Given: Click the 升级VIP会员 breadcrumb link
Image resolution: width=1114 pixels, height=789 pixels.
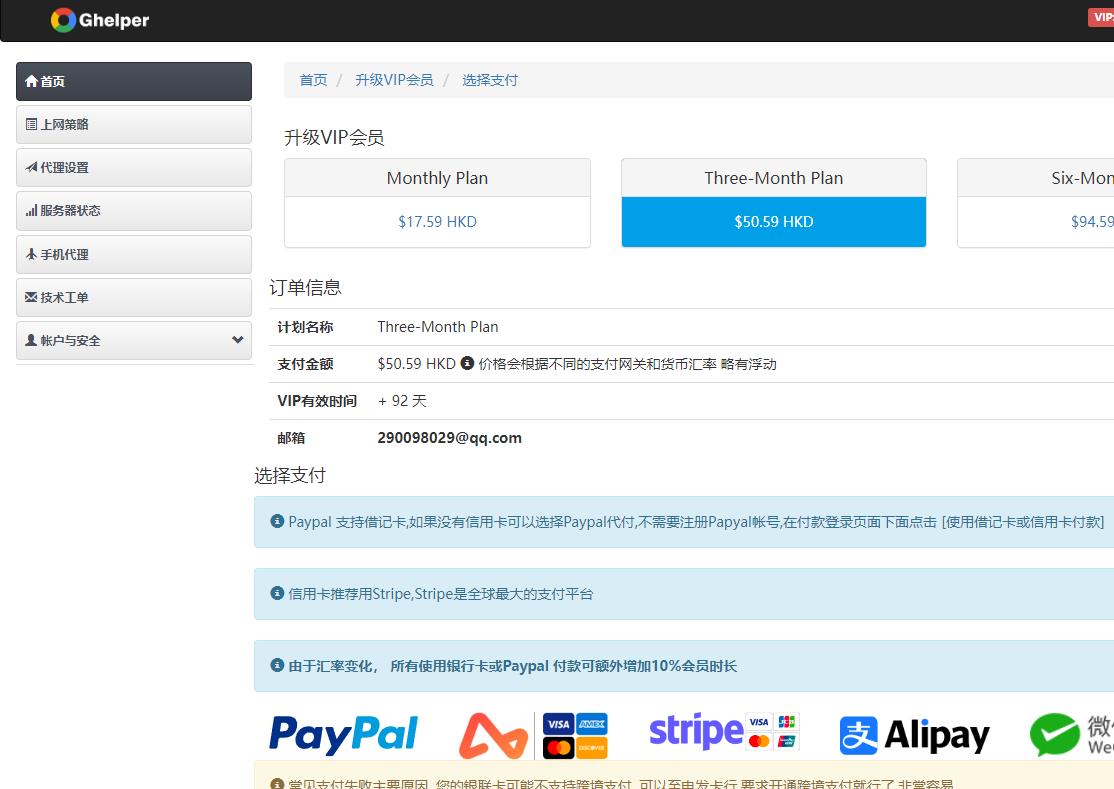Looking at the screenshot, I should click(394, 80).
